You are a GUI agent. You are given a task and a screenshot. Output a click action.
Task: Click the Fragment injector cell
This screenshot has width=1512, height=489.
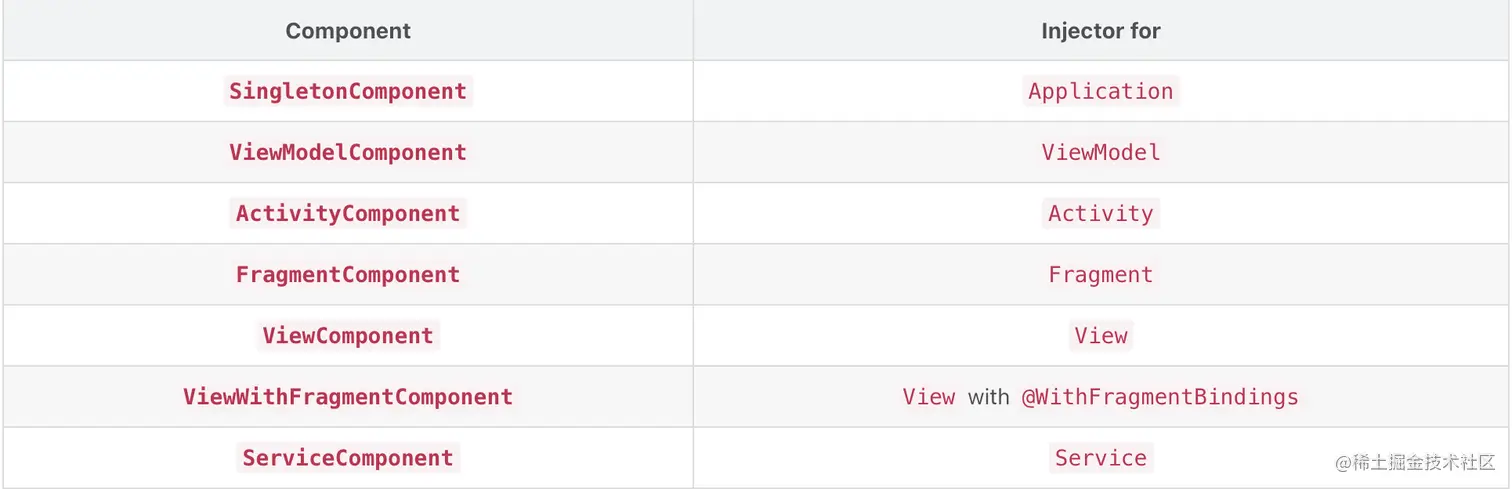point(1100,274)
